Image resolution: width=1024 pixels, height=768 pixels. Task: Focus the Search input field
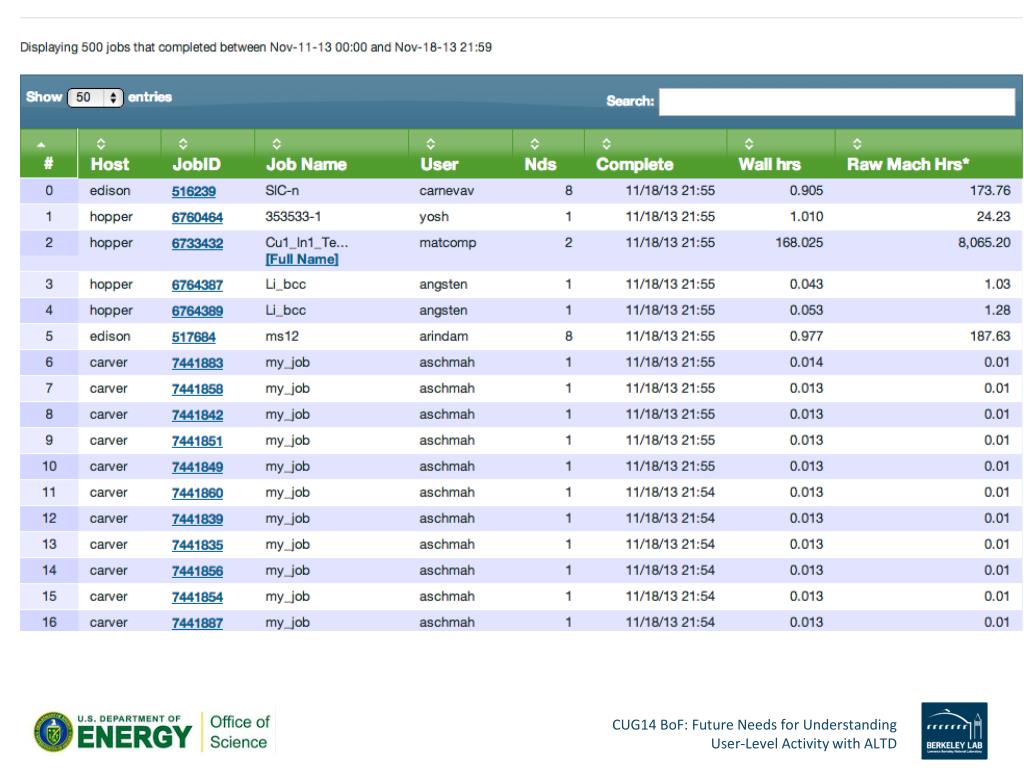[x=837, y=102]
